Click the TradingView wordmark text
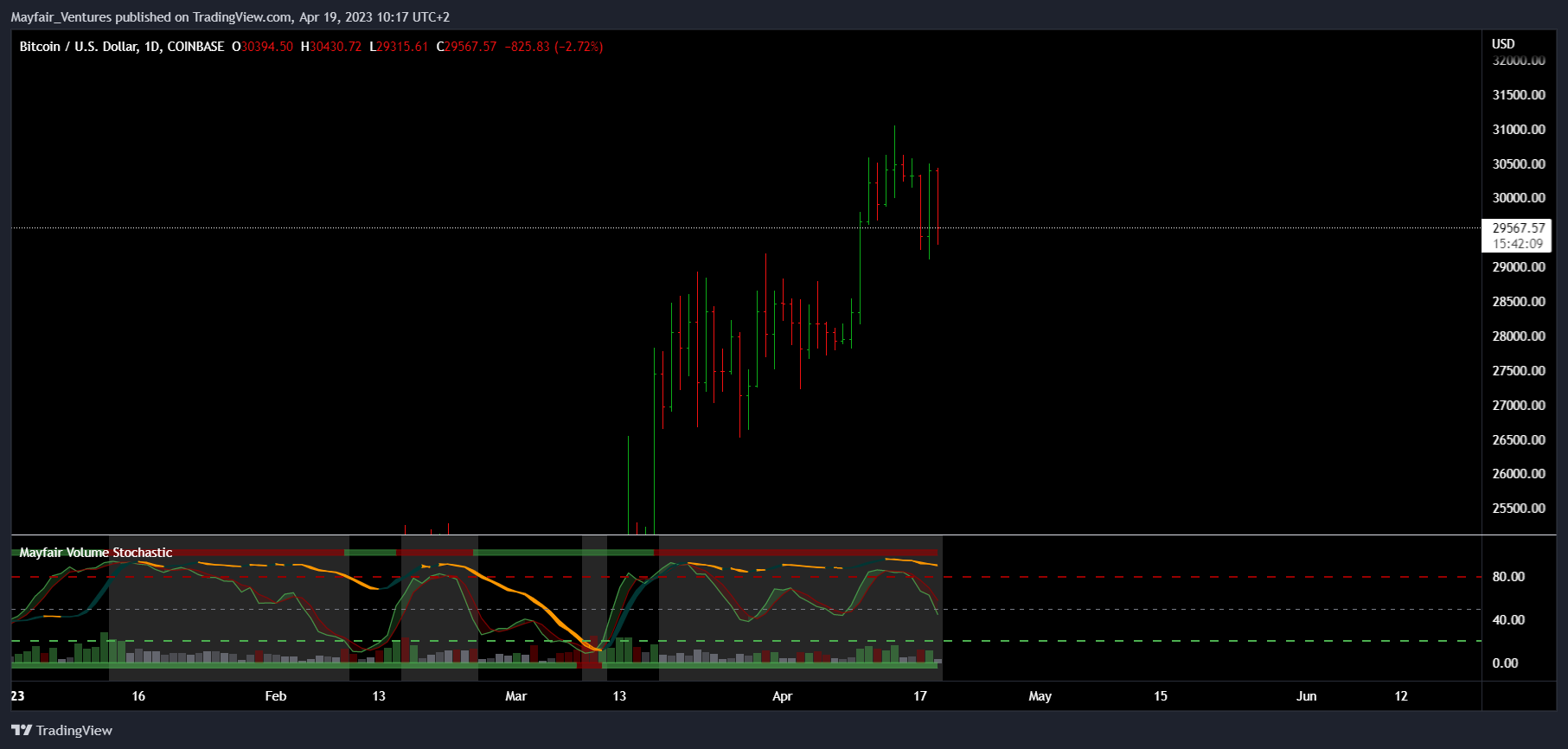This screenshot has height=749, width=1568. coord(74,731)
